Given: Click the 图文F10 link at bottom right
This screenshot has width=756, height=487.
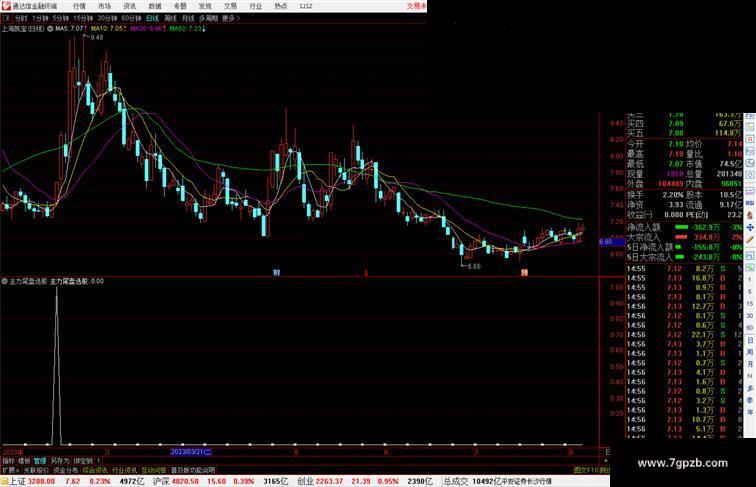Looking at the screenshot, I should click(586, 470).
